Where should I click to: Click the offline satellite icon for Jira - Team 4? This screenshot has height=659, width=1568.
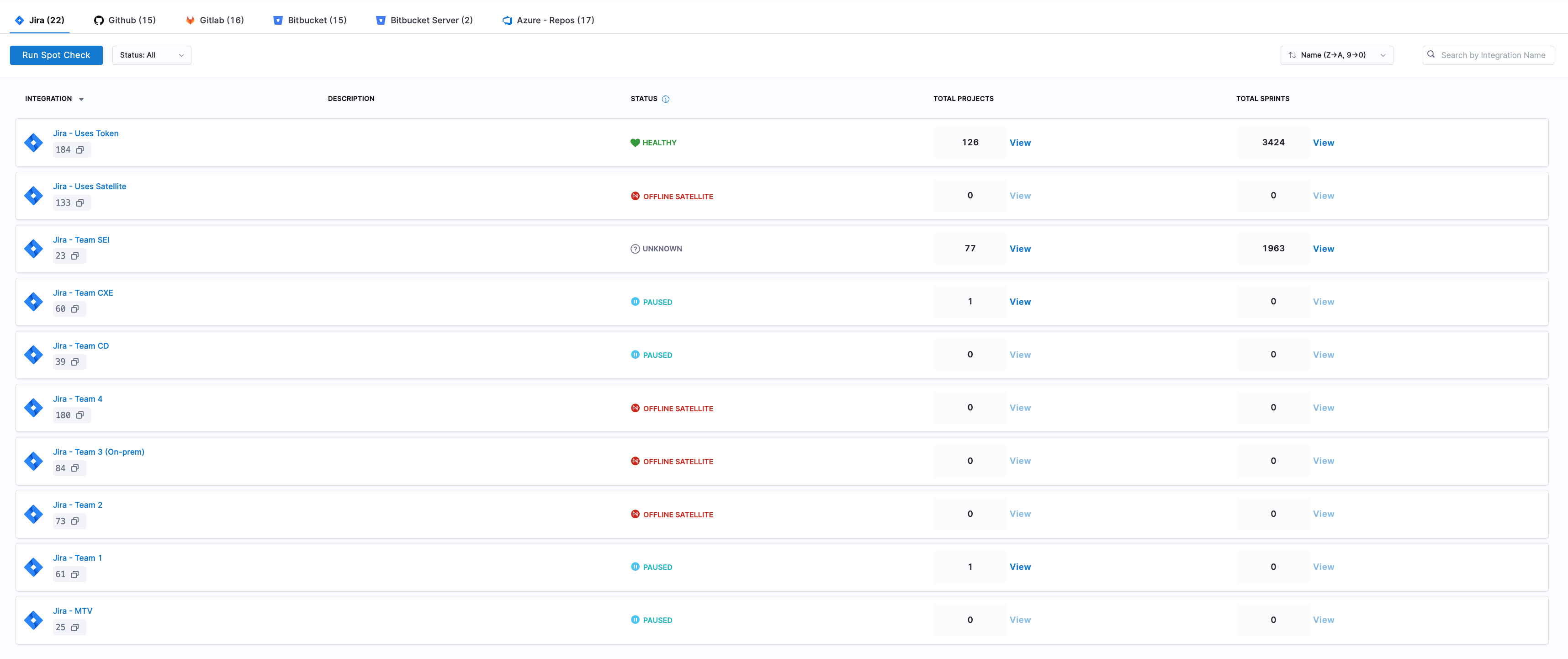[x=635, y=408]
